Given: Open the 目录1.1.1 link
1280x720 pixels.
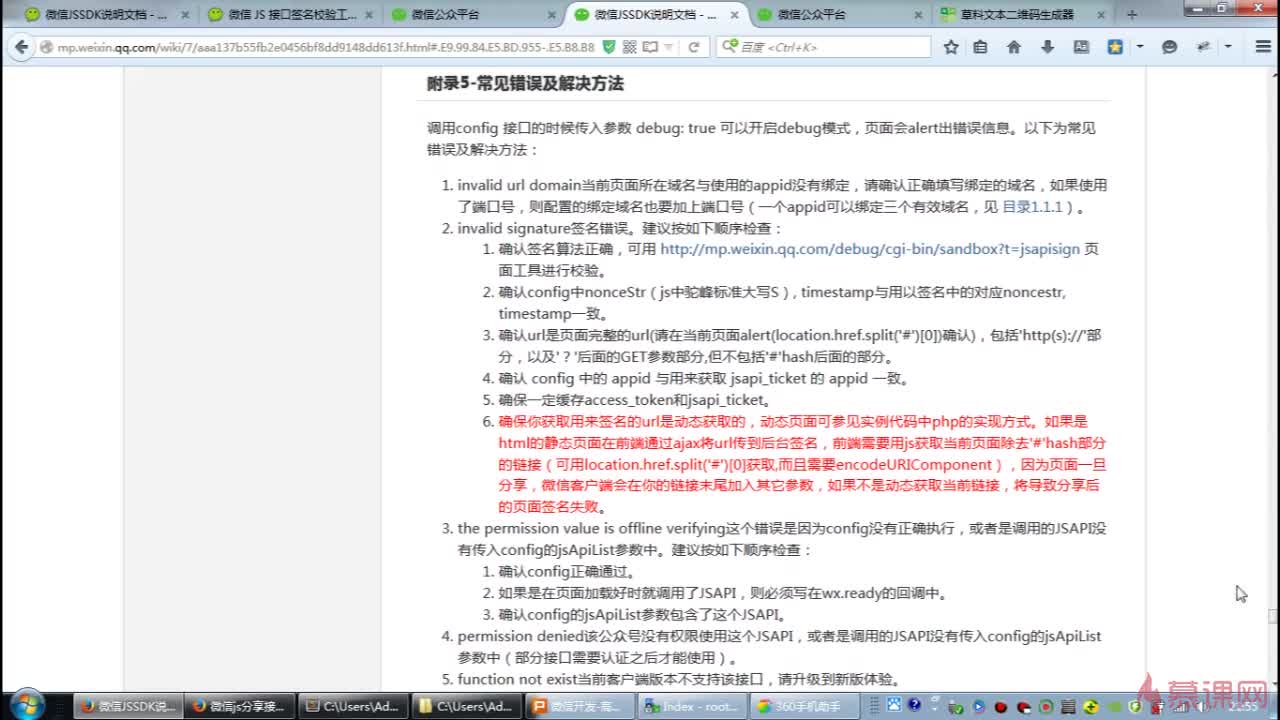Looking at the screenshot, I should tap(1032, 207).
